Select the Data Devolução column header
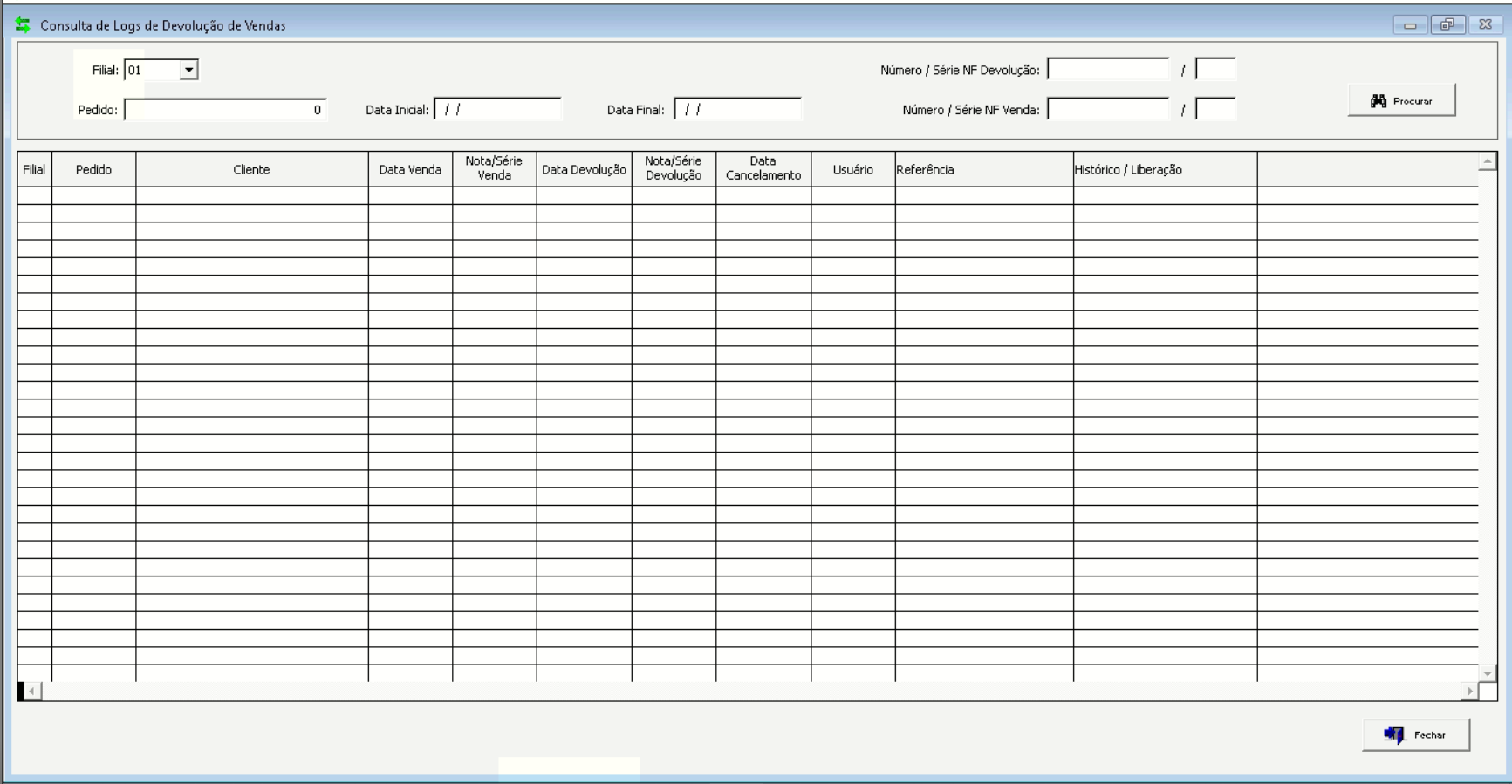The height and width of the screenshot is (784, 1512). point(584,170)
